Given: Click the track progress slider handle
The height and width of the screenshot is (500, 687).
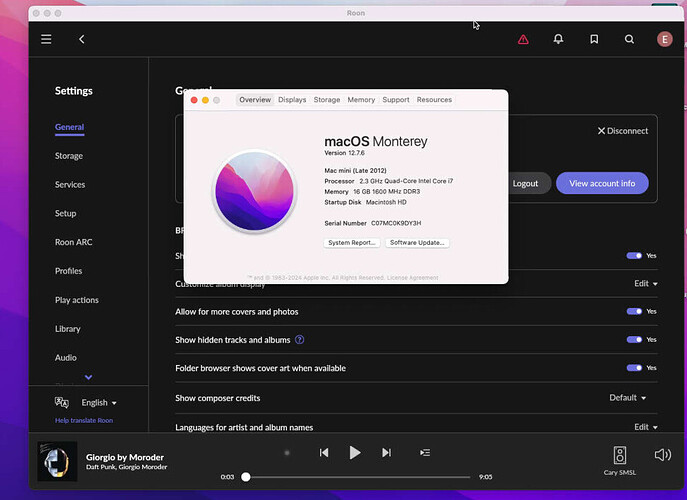Looking at the screenshot, I should [246, 477].
